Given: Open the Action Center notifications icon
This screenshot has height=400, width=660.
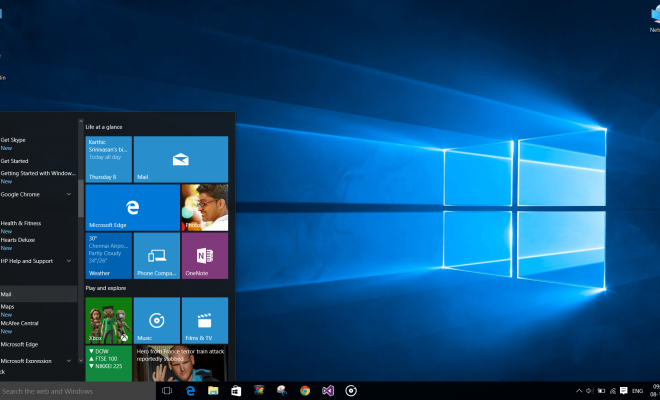Looking at the screenshot, I should (x=623, y=391).
